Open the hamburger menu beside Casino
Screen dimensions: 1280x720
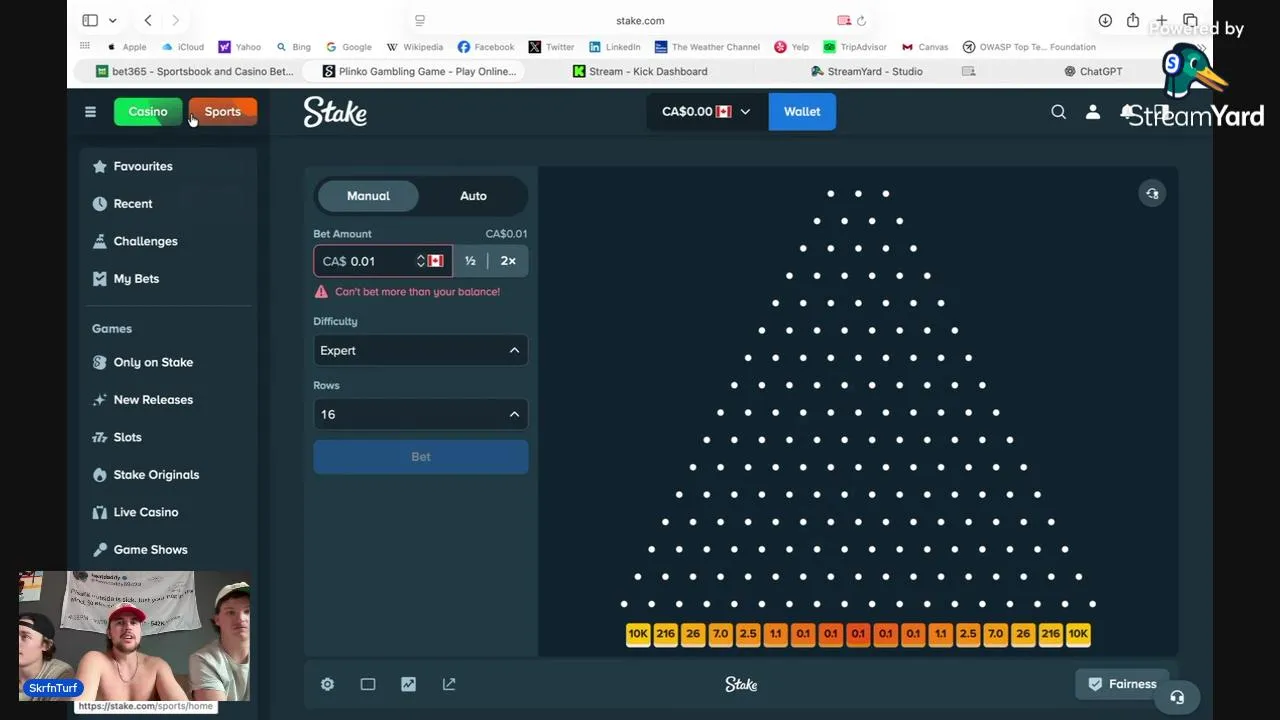coord(90,112)
